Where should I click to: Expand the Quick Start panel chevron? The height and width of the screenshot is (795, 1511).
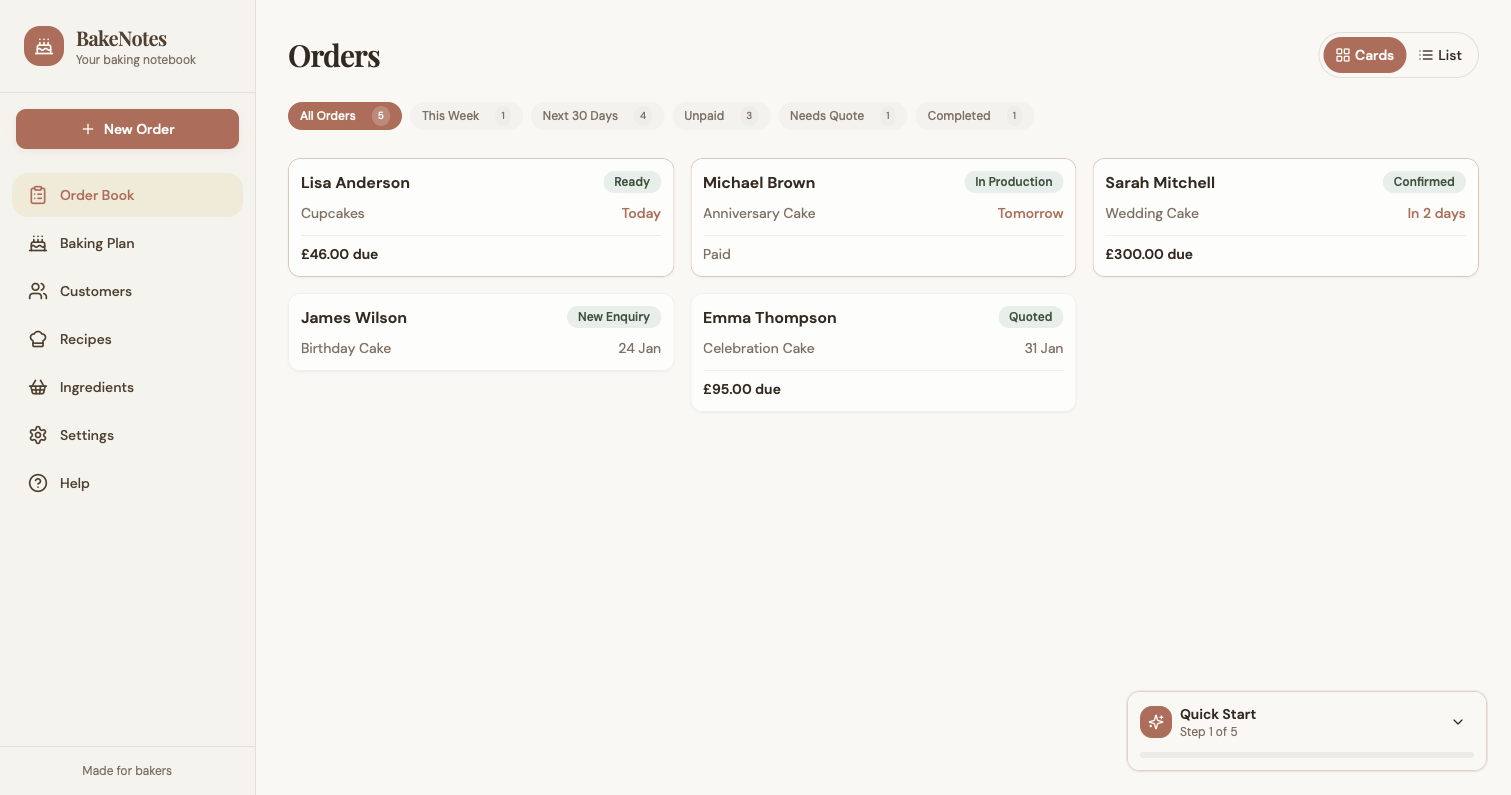pyautogui.click(x=1457, y=722)
